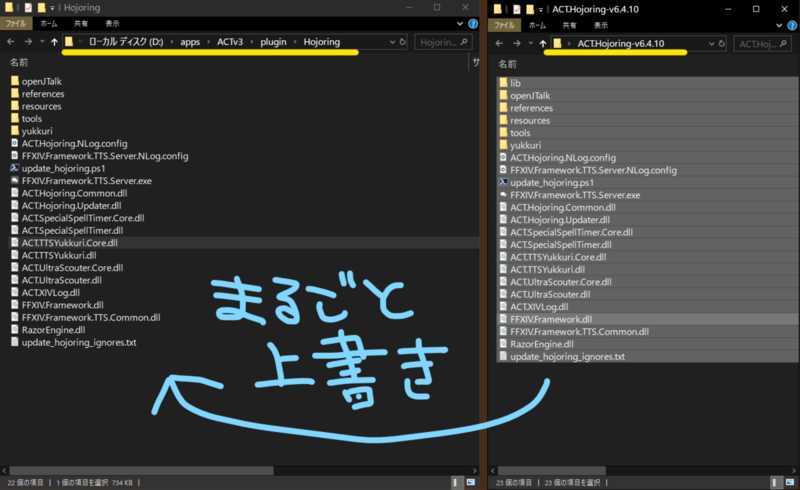Click Hojoring breadcrumb in address bar

pyautogui.click(x=321, y=42)
